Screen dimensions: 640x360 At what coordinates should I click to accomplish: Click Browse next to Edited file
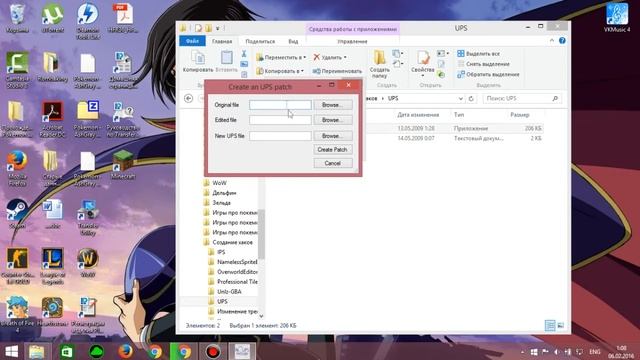[333, 120]
